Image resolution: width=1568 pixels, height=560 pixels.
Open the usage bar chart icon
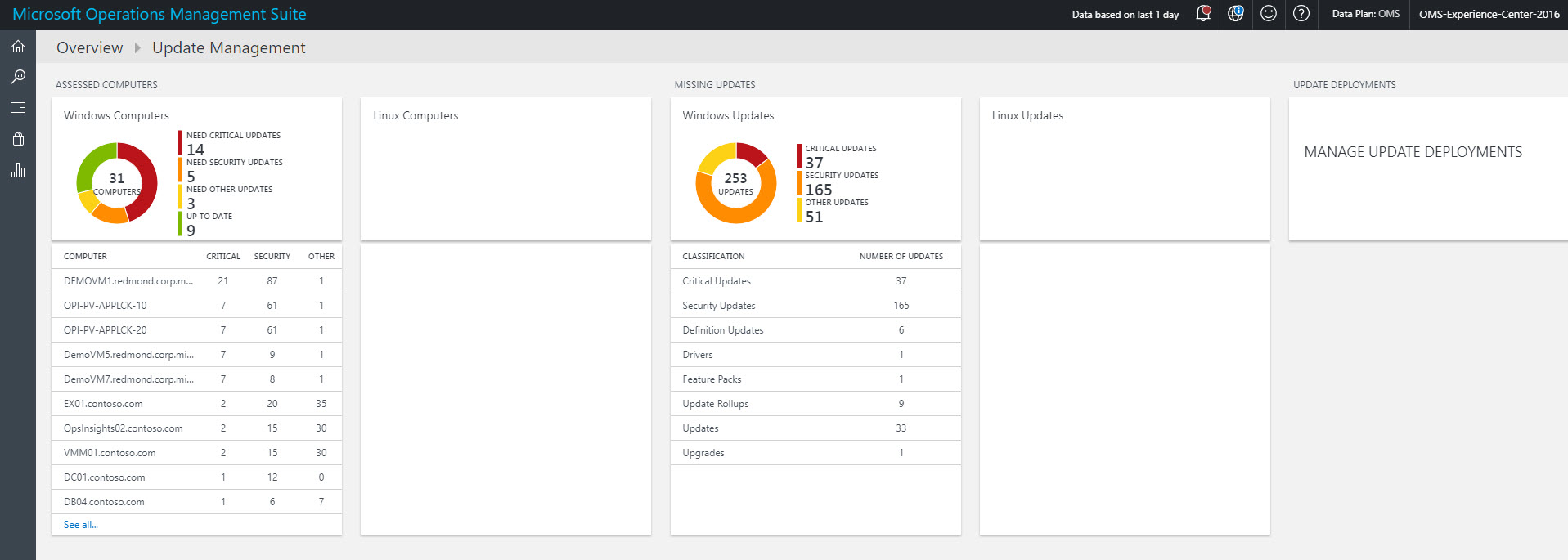pyautogui.click(x=18, y=170)
